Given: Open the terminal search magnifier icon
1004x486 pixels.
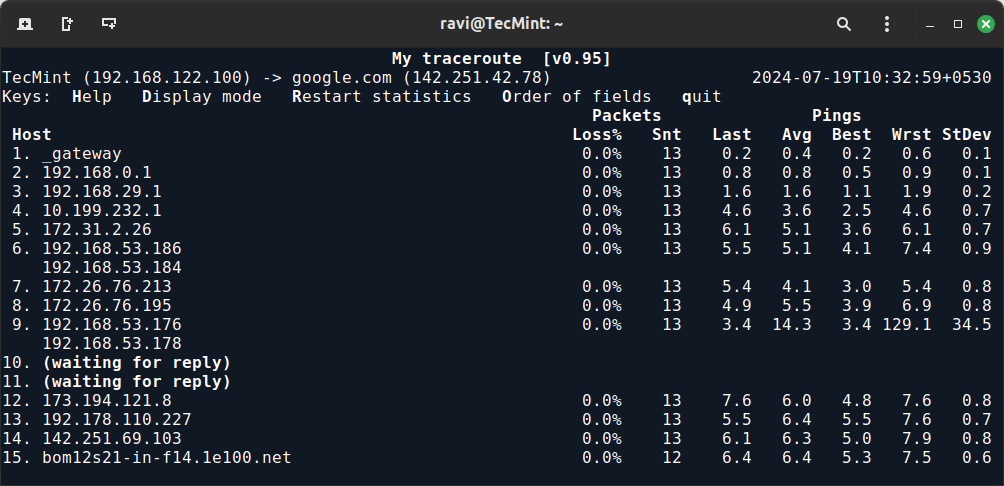Looking at the screenshot, I should point(844,24).
